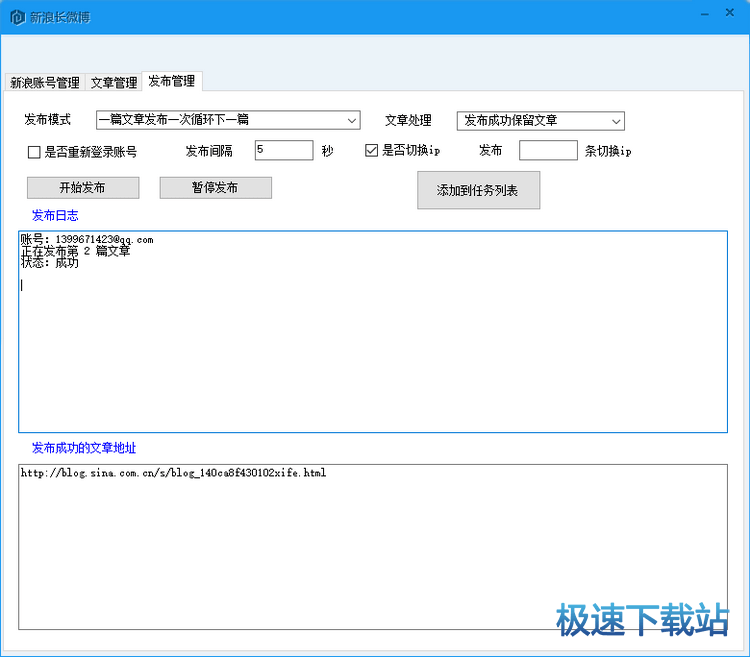This screenshot has width=750, height=657.
Task: Click the 条切换ip count input box
Action: click(x=548, y=150)
